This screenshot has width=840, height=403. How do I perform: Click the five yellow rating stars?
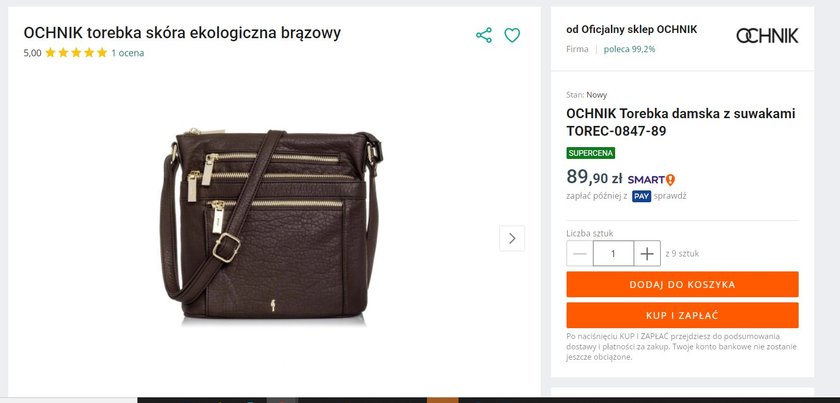coord(76,53)
